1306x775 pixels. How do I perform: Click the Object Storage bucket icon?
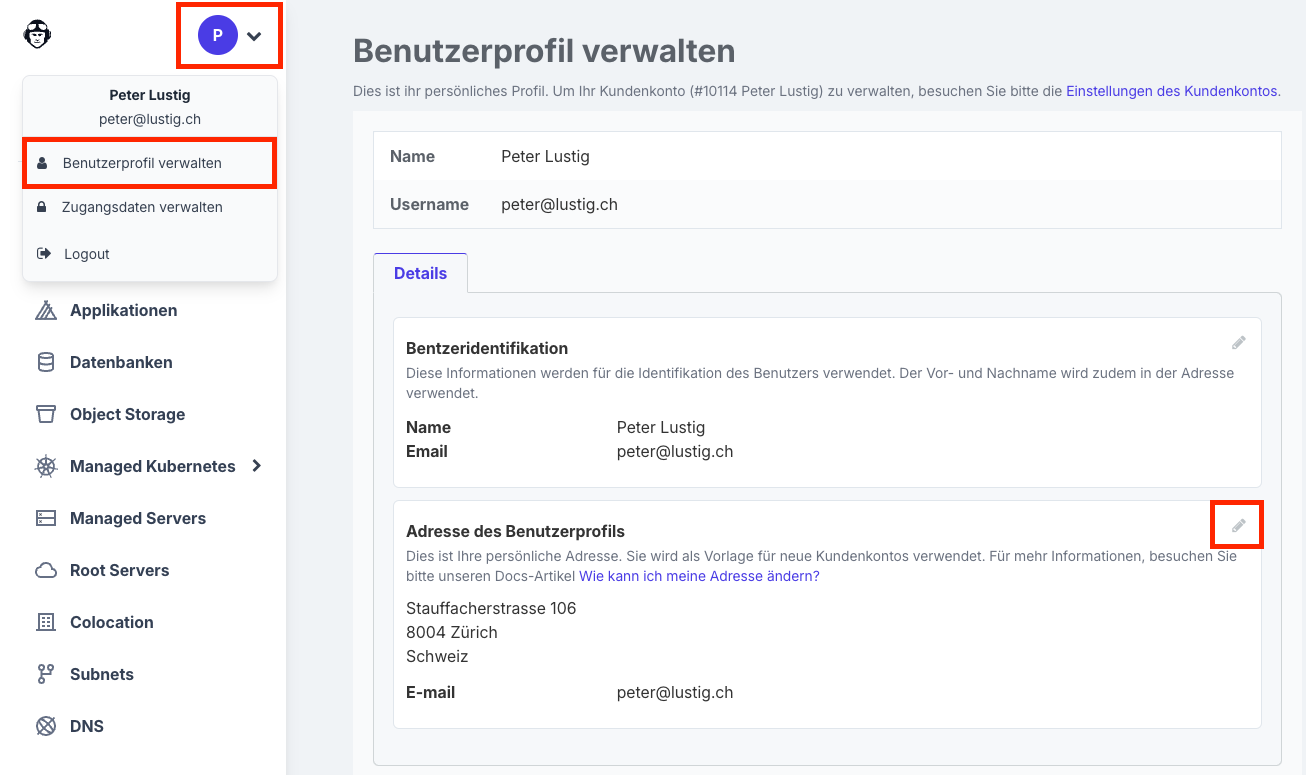click(x=46, y=415)
